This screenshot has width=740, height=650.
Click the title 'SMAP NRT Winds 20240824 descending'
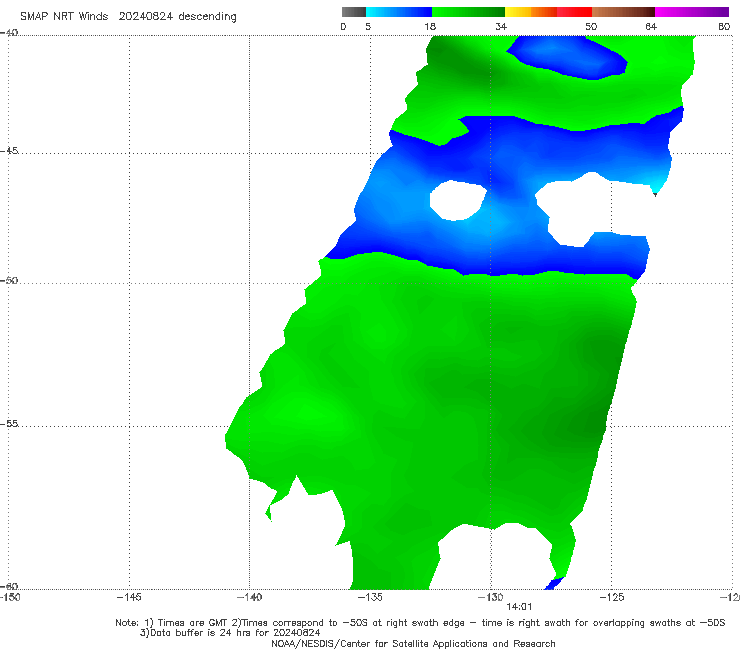coord(128,17)
